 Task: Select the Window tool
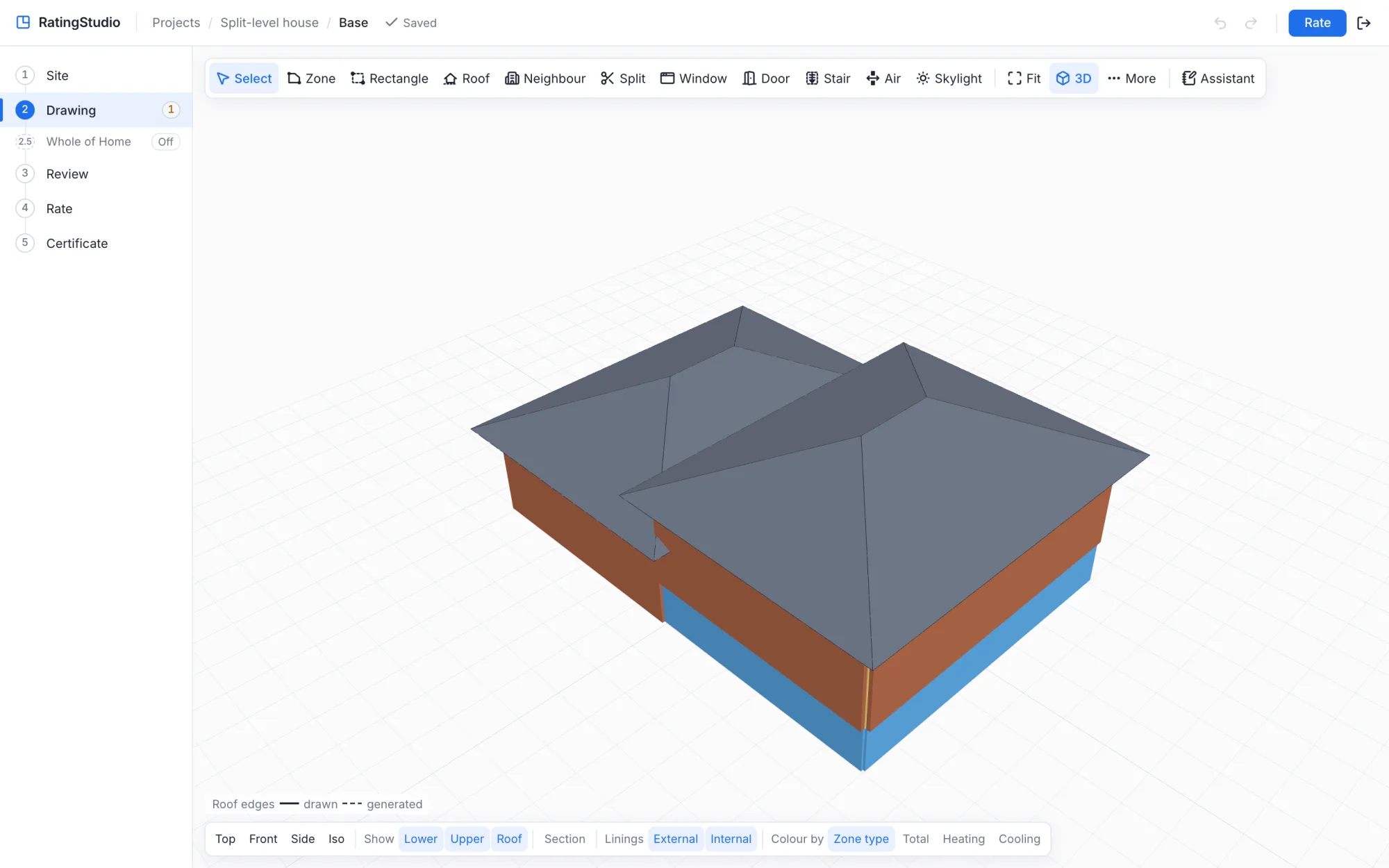[x=694, y=78]
